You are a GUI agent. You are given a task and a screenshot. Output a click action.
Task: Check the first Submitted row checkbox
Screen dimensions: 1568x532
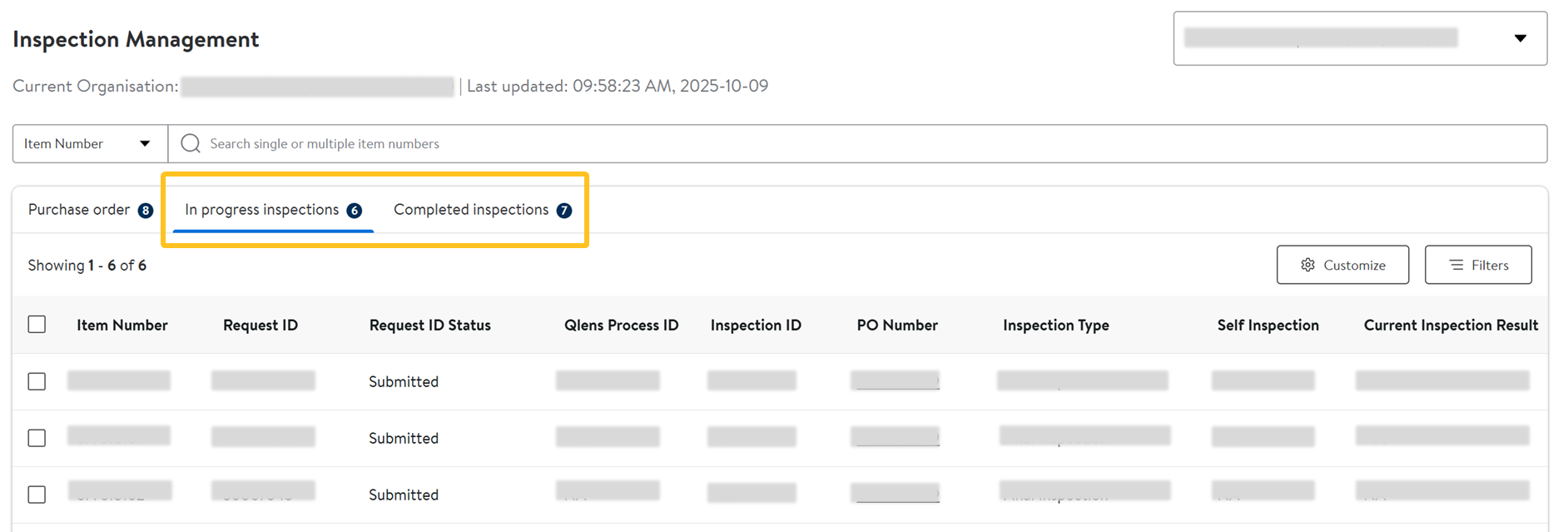(37, 381)
